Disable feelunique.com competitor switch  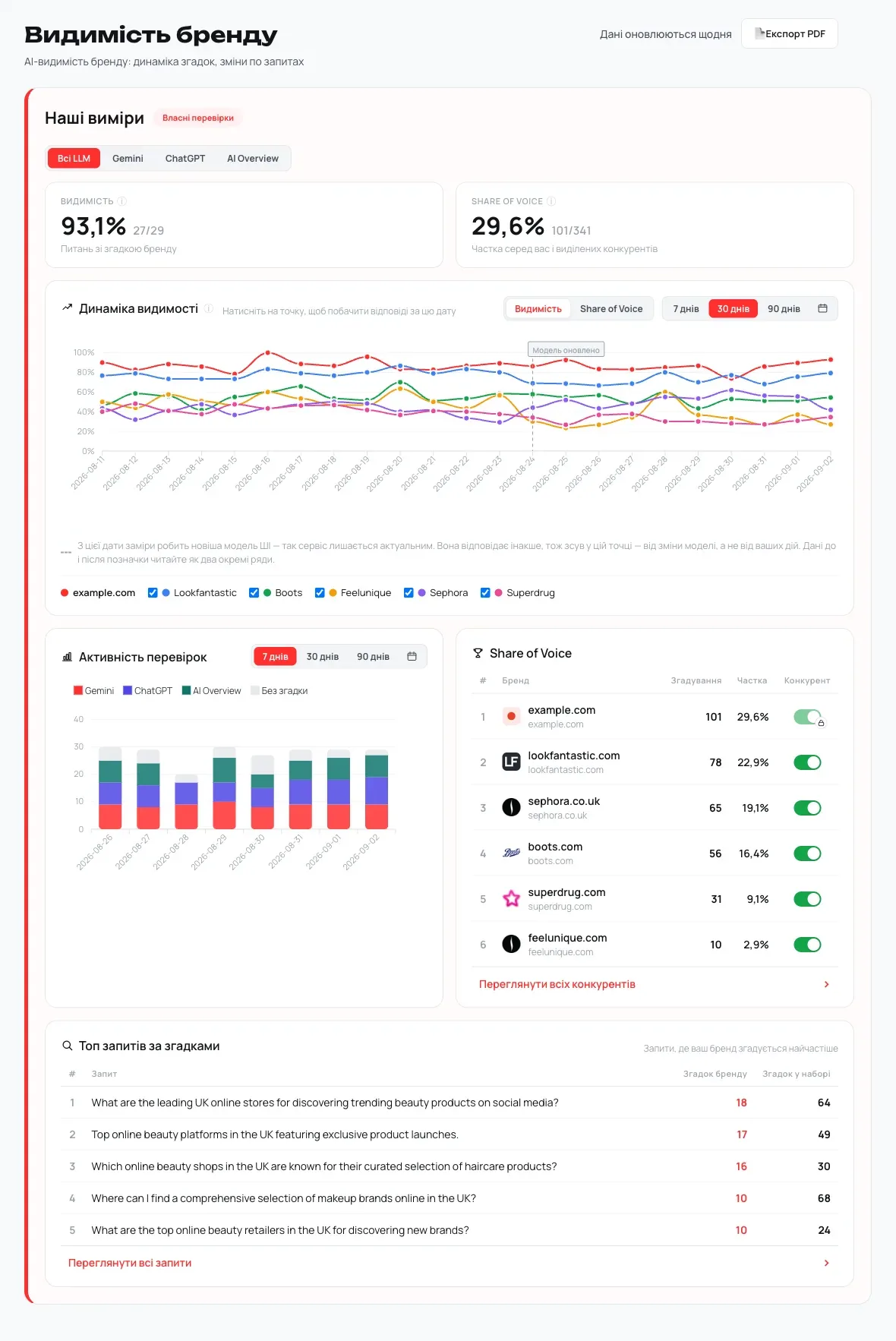coord(807,945)
